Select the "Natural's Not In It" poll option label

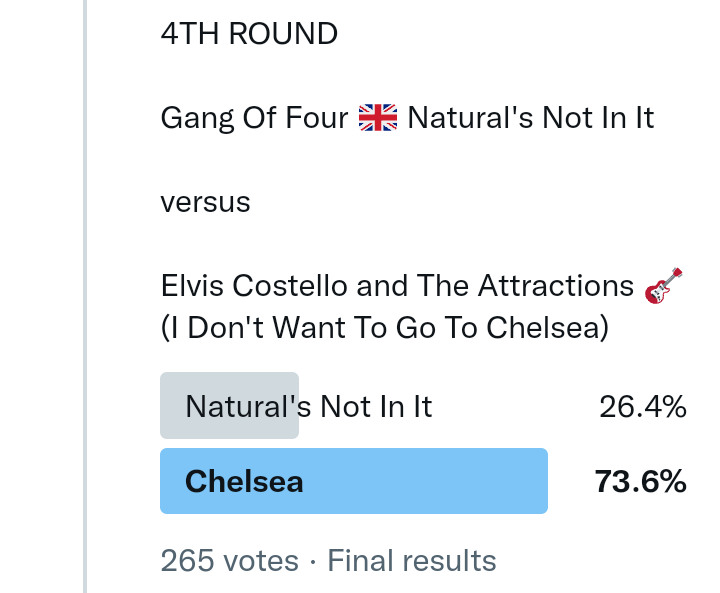coord(309,407)
